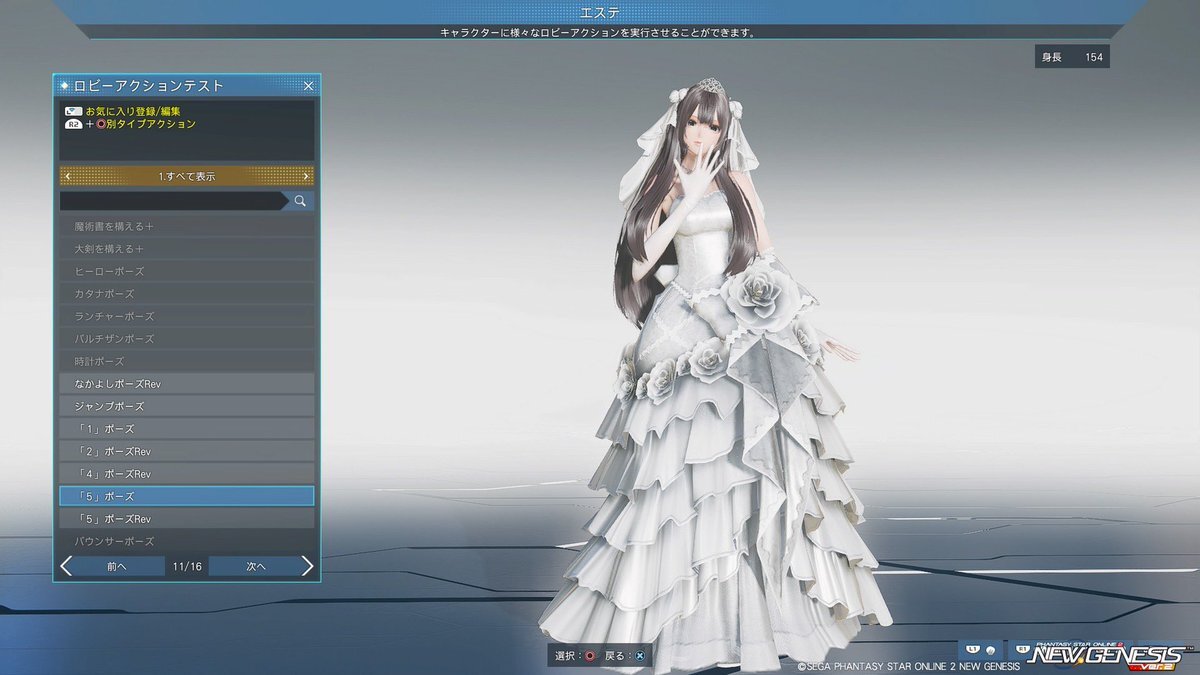Click the R2 button icon hint
1200x675 pixels.
pos(73,124)
